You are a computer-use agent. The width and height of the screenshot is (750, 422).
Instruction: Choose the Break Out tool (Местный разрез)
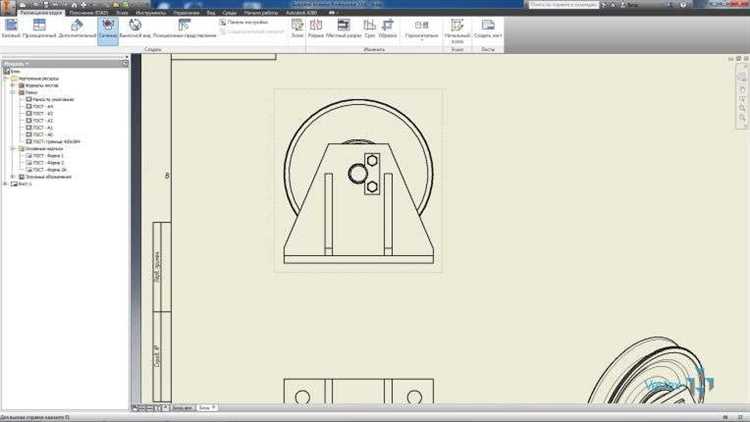(x=343, y=29)
